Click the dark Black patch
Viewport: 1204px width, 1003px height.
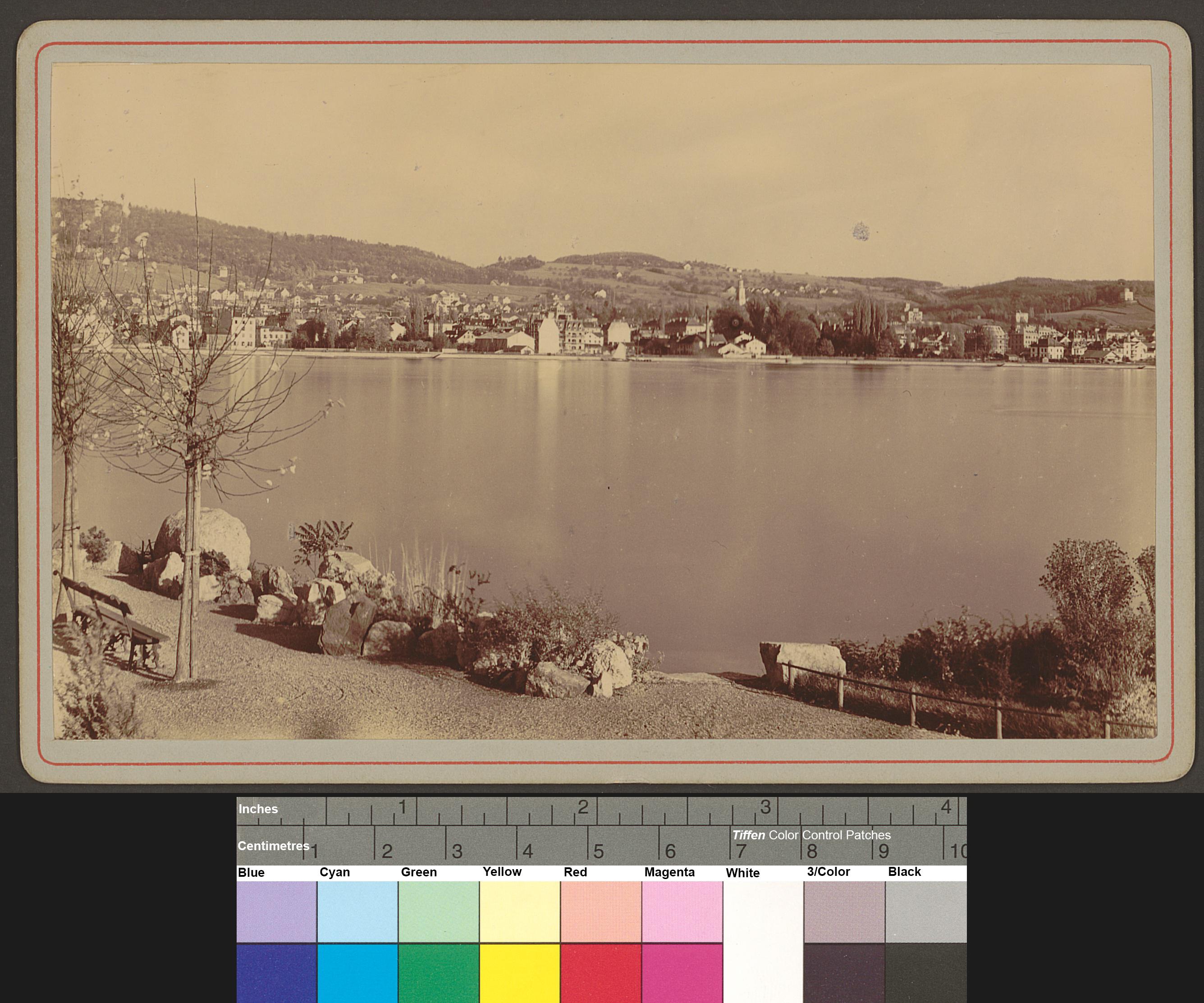click(926, 973)
